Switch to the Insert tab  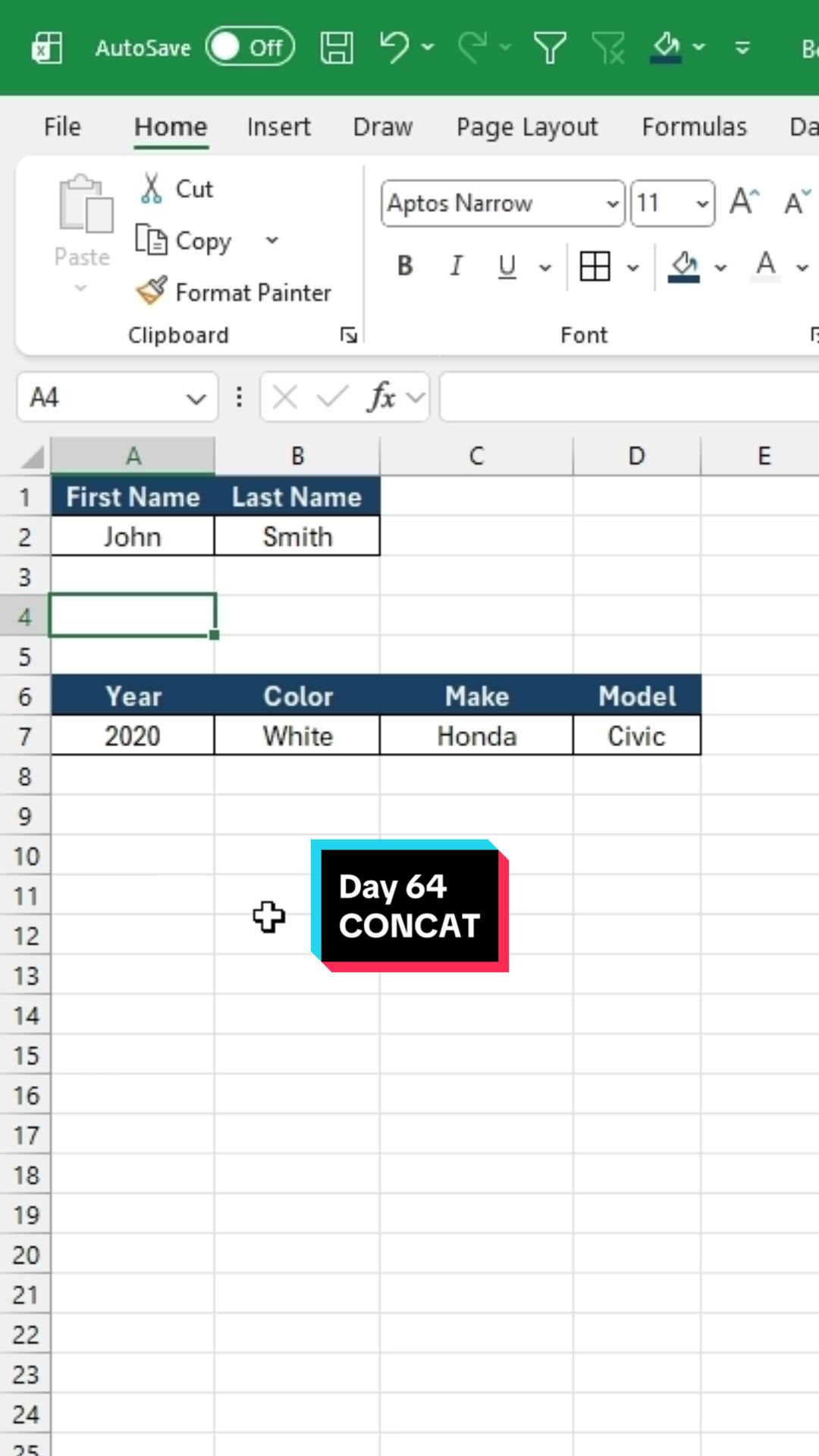click(x=278, y=127)
